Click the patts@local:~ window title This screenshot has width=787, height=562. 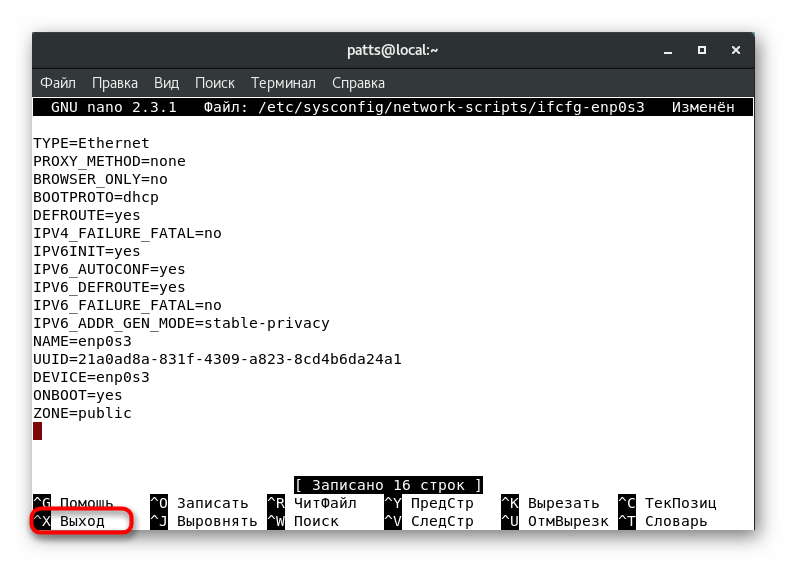pos(392,51)
